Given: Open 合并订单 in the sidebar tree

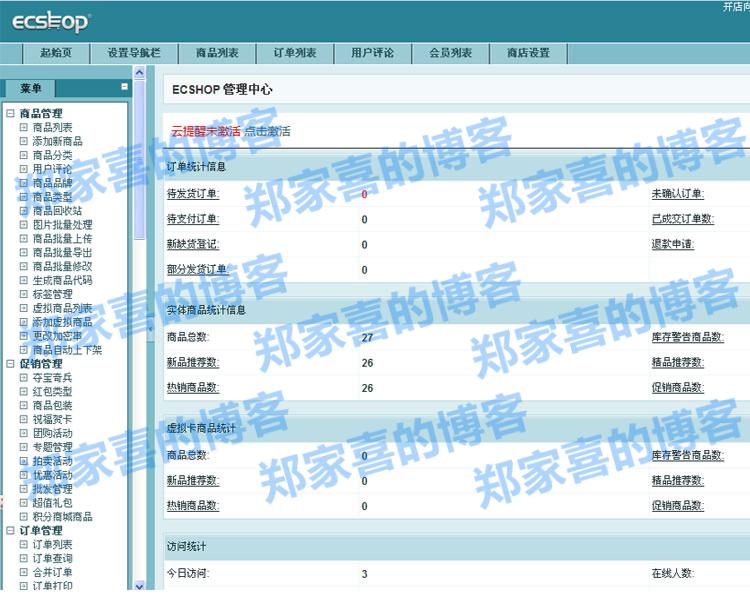Looking at the screenshot, I should tap(53, 572).
